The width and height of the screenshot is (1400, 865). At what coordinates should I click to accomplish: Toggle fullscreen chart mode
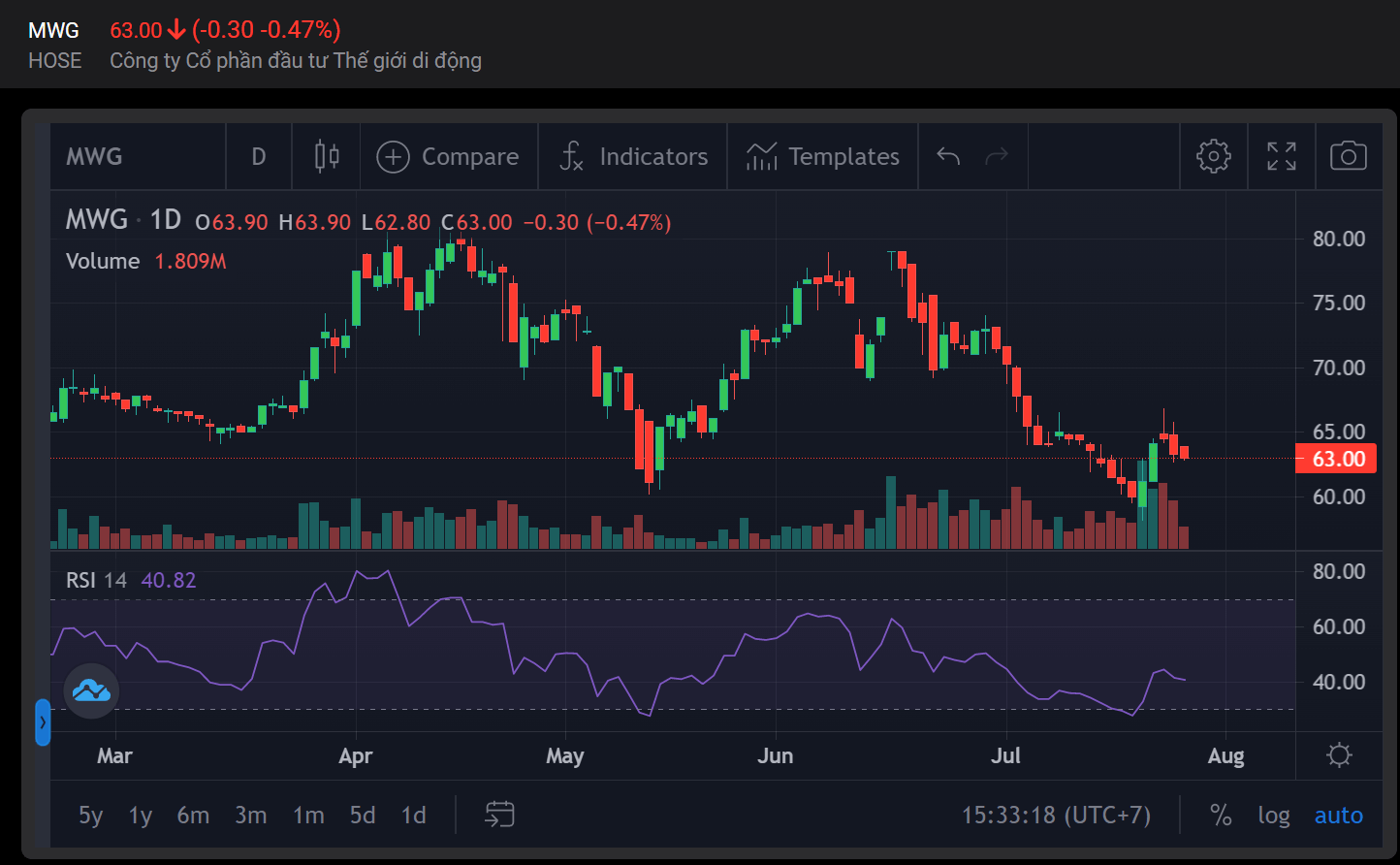tap(1282, 156)
